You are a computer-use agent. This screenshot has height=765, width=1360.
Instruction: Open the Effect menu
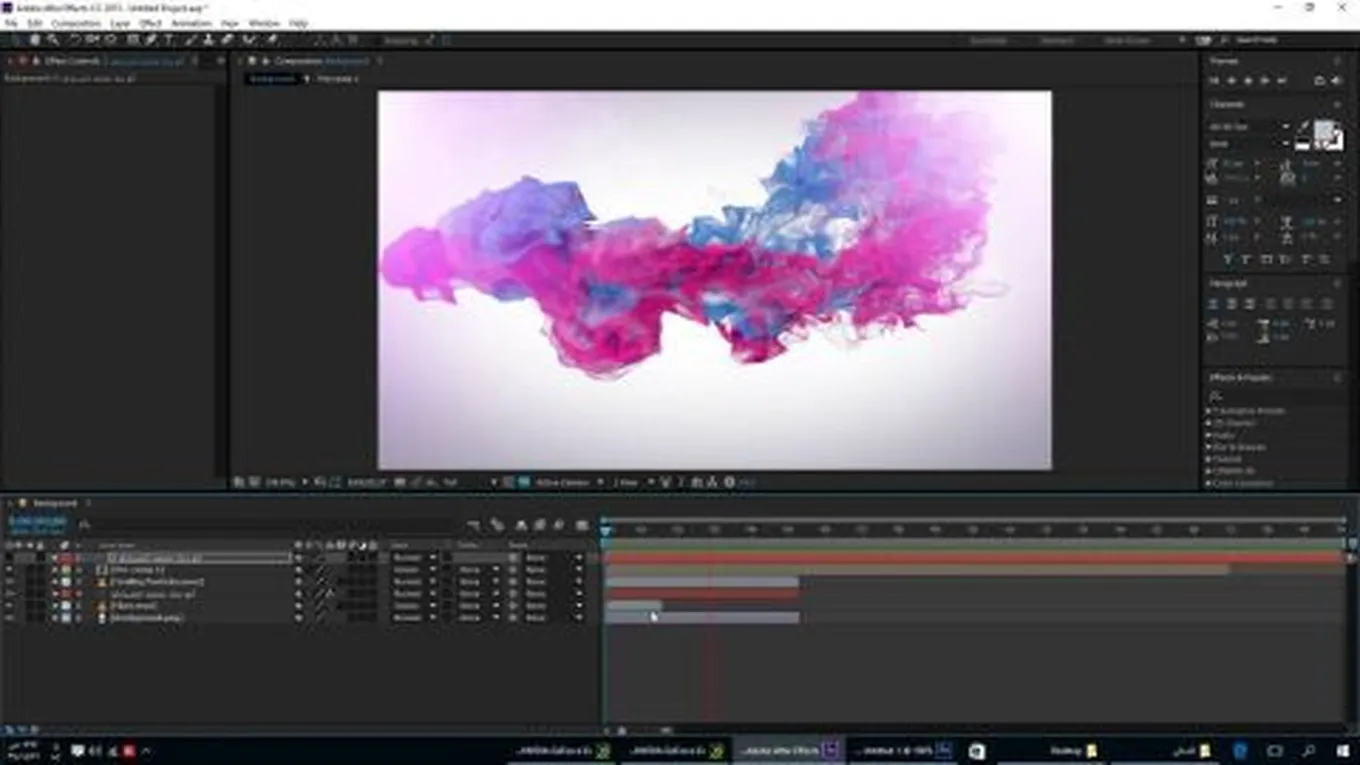click(x=150, y=23)
